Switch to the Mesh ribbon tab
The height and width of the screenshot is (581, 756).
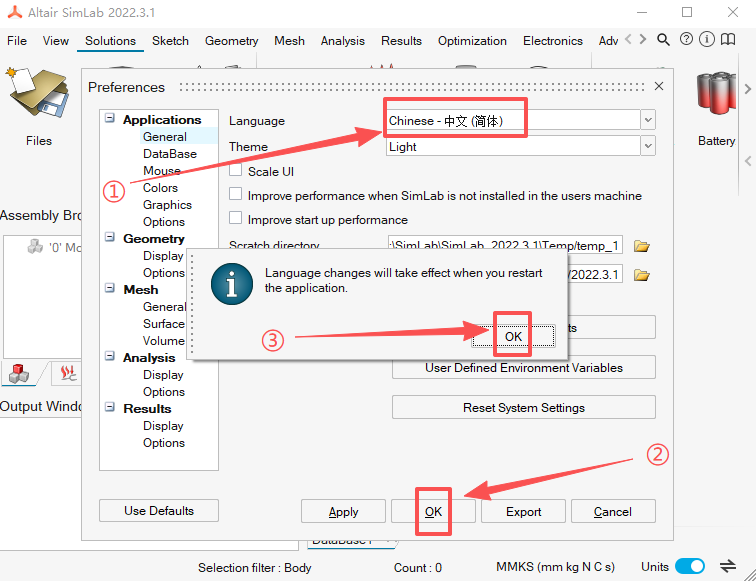click(289, 41)
